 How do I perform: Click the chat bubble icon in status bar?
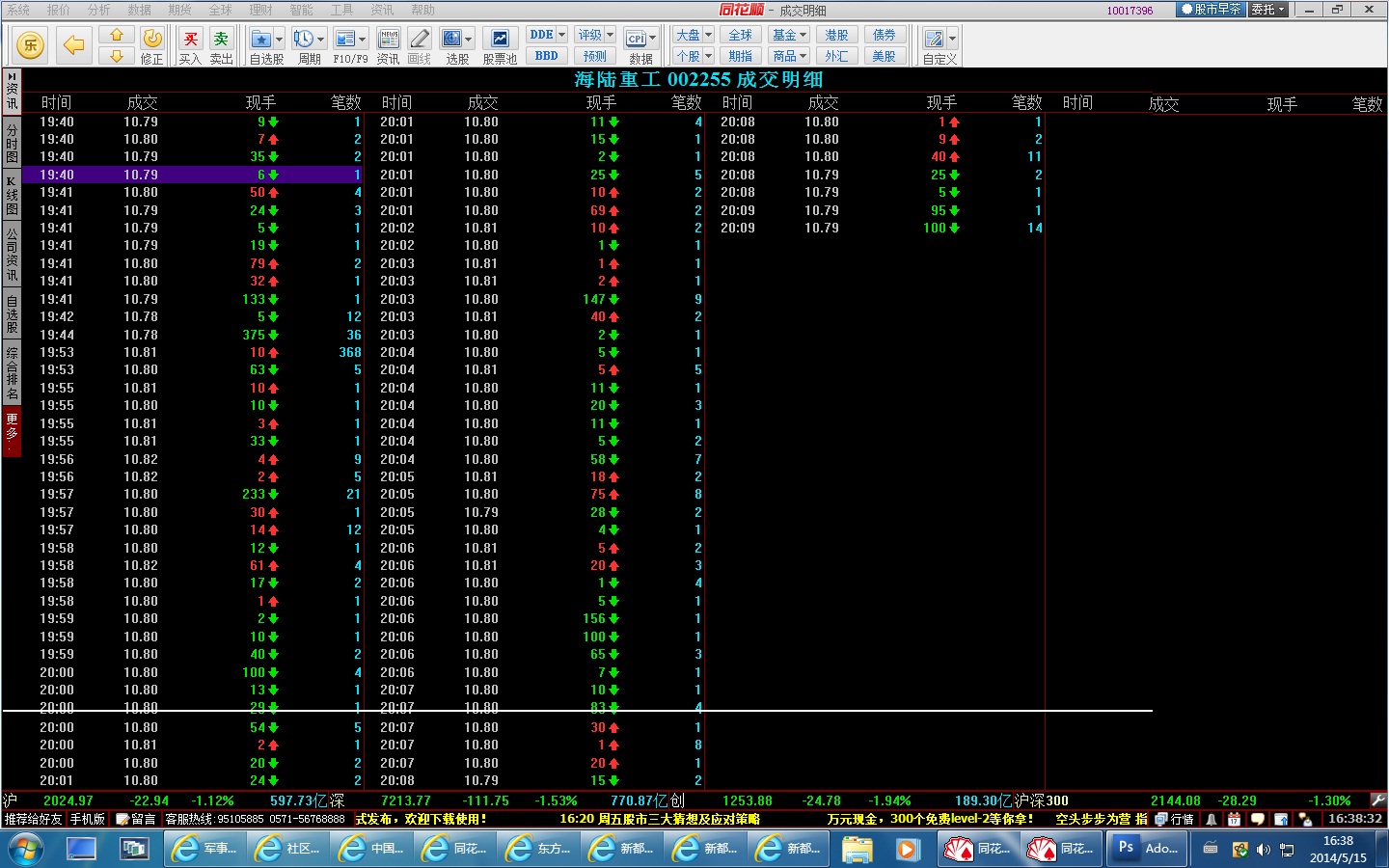[1257, 819]
